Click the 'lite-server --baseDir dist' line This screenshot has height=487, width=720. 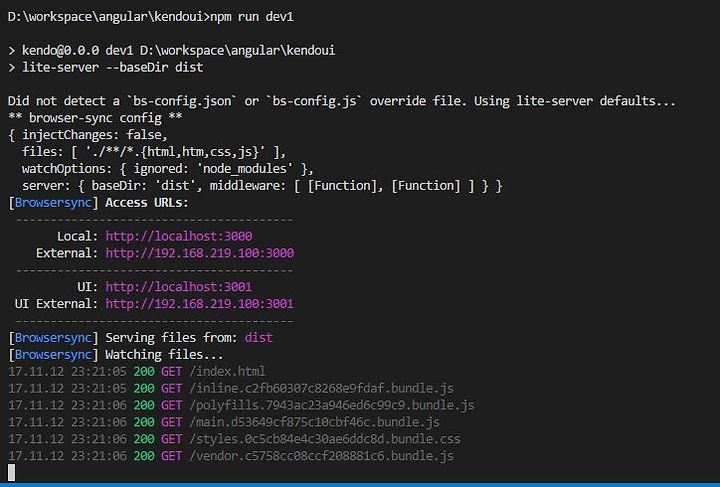point(106,67)
